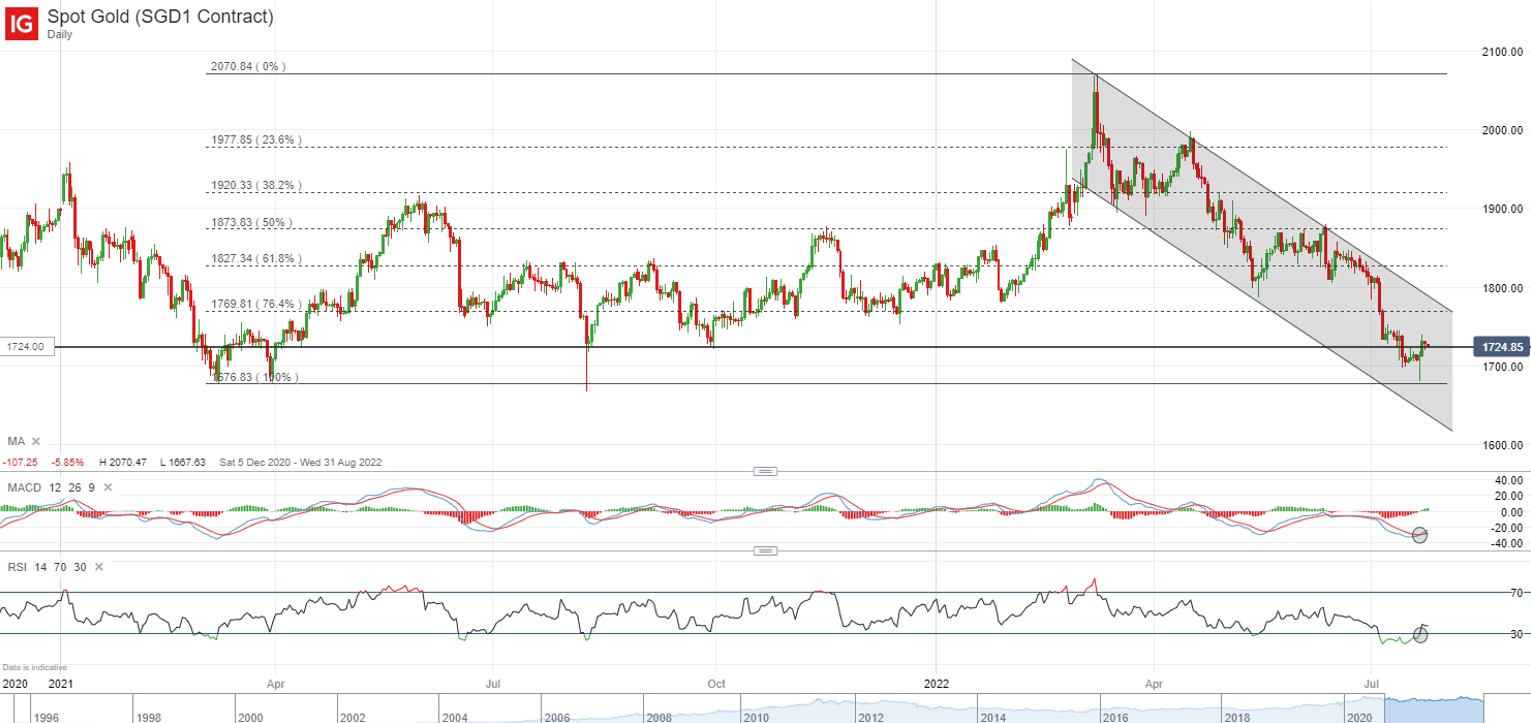Select the 1724.85 current price tag
The height and width of the screenshot is (723, 1531).
pos(1502,347)
